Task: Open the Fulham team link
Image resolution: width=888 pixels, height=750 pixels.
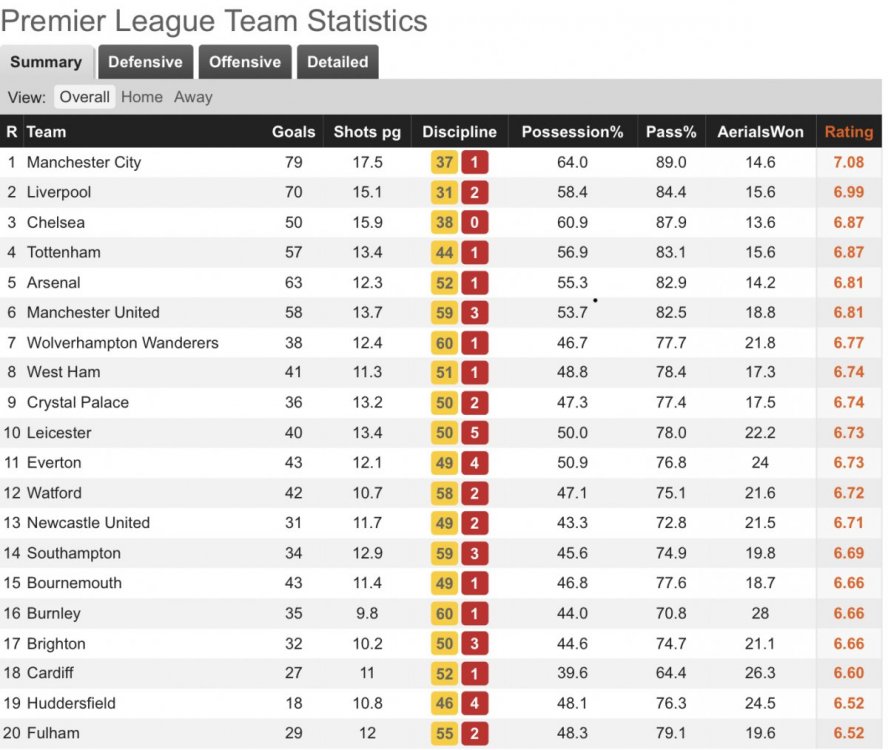Action: 53,733
